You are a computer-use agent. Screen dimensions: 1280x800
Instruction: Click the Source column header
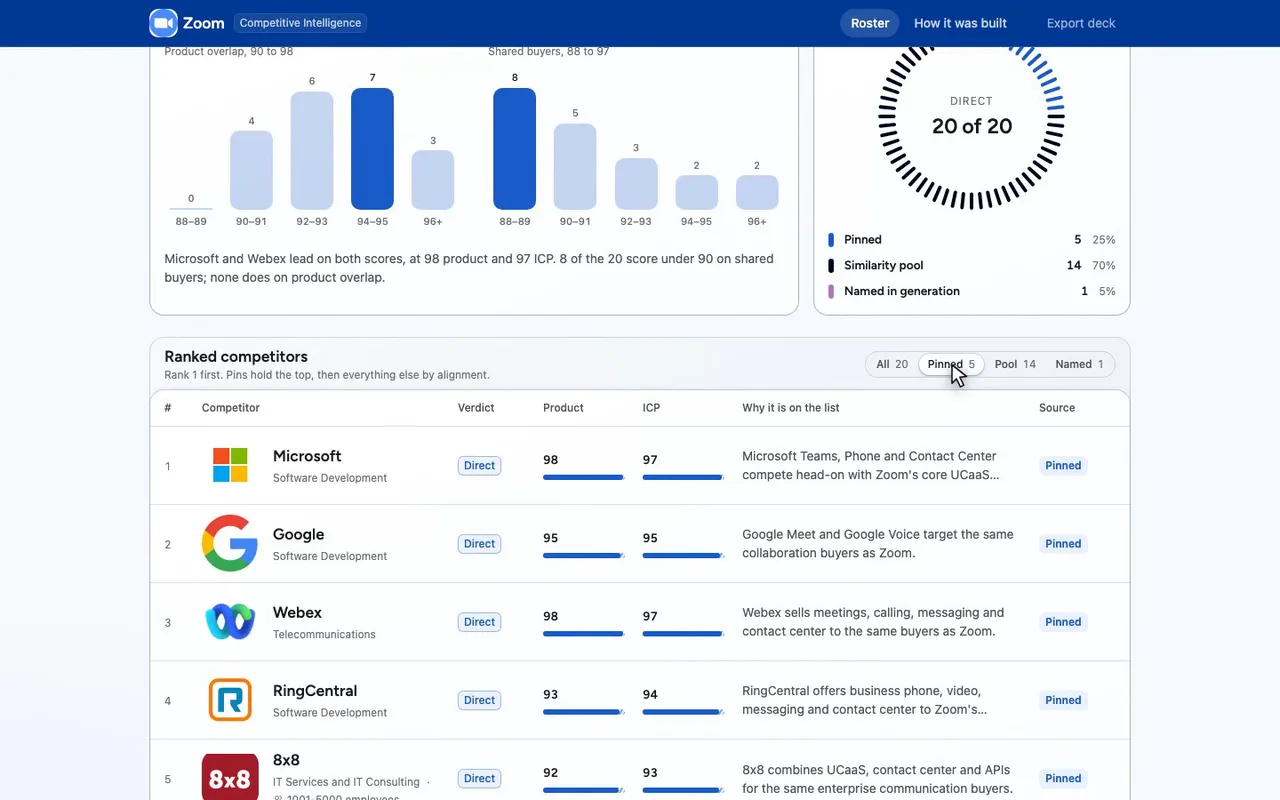[1057, 408]
